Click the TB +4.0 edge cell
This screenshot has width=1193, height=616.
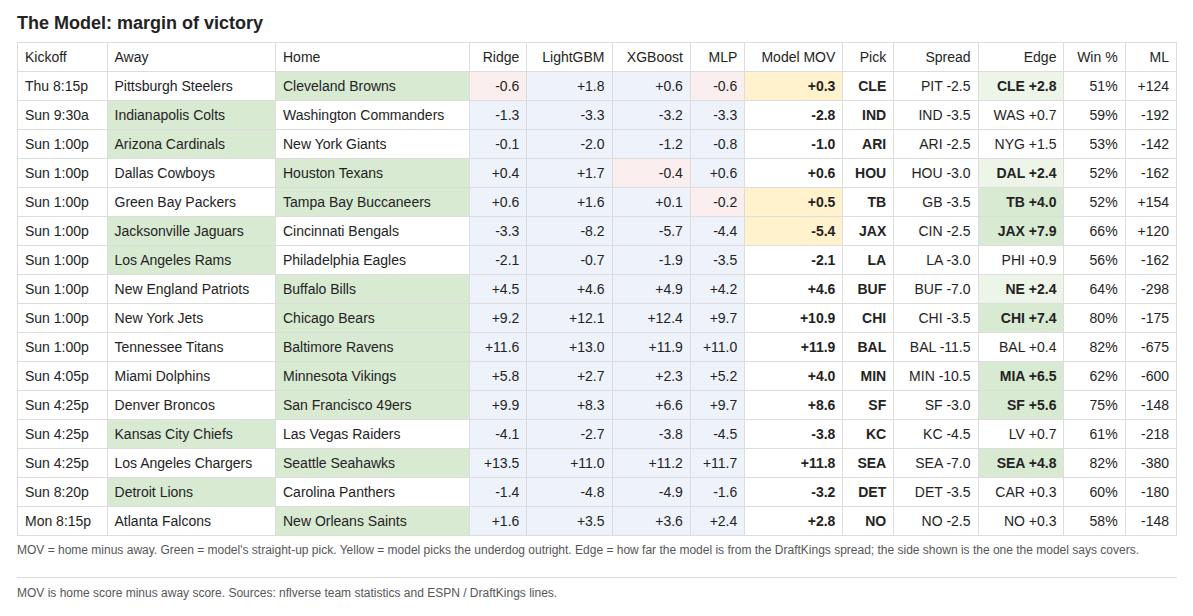tap(1021, 202)
